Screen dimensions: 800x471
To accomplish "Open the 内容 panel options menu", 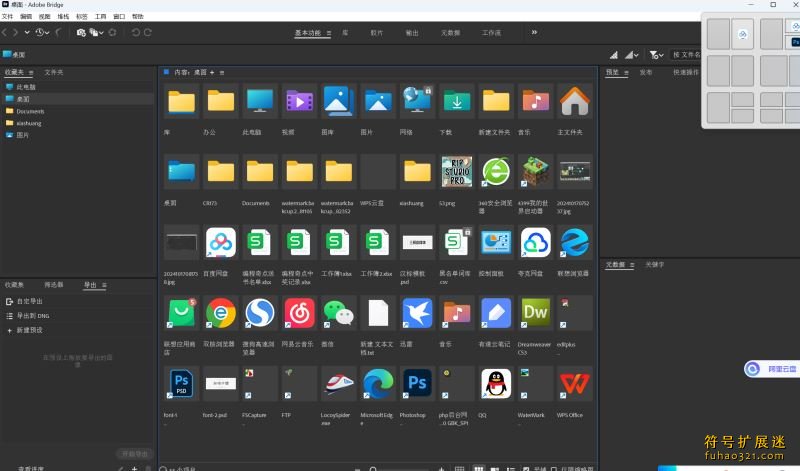I will click(x=222, y=73).
